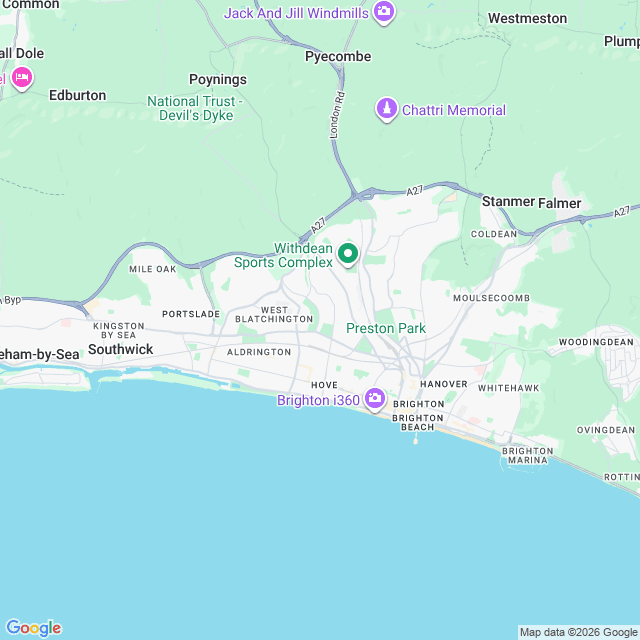Select the Westmeston label
640x640 pixels.
[x=527, y=18]
